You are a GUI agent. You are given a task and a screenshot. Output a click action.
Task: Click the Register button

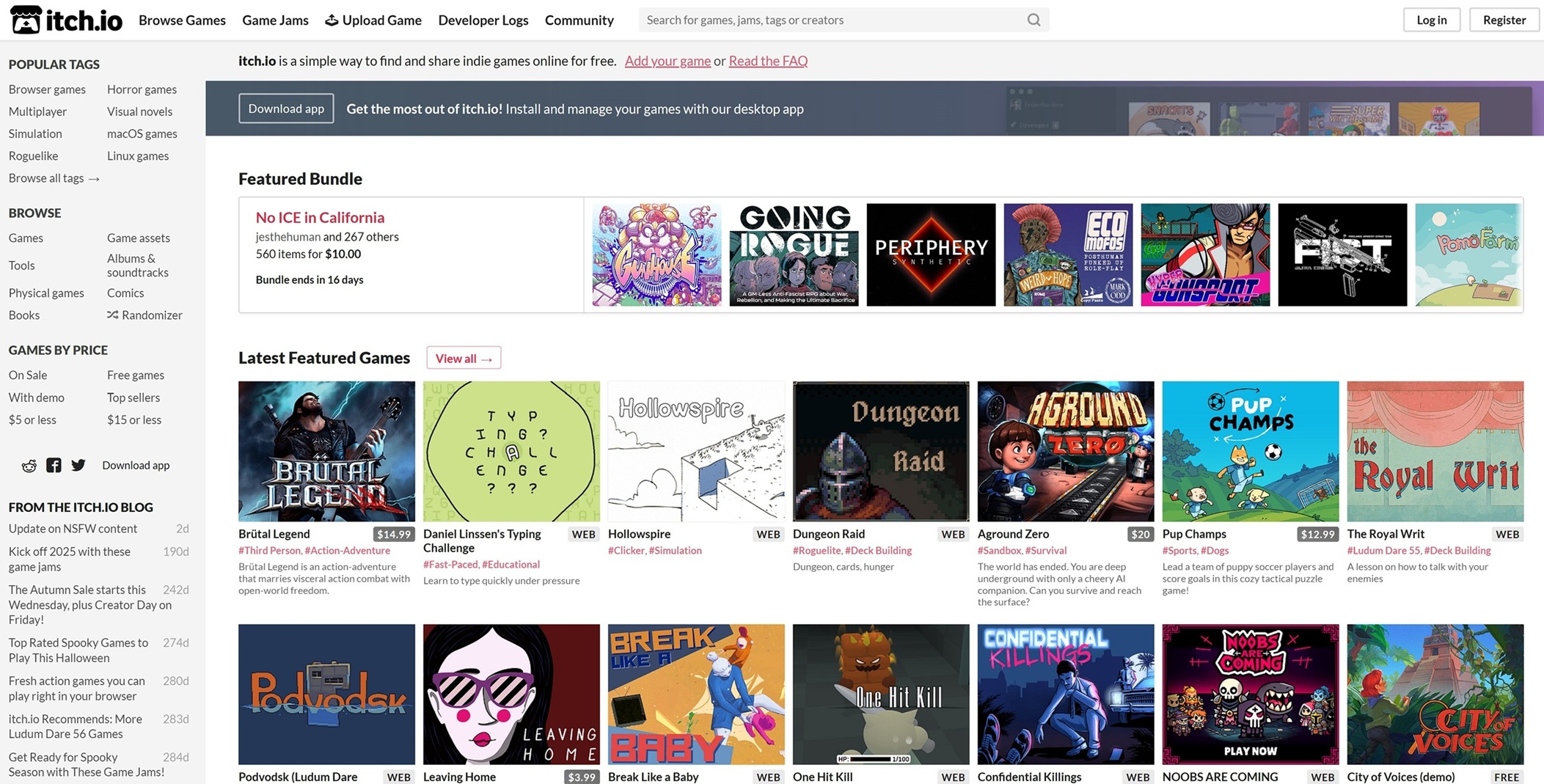coord(1504,20)
